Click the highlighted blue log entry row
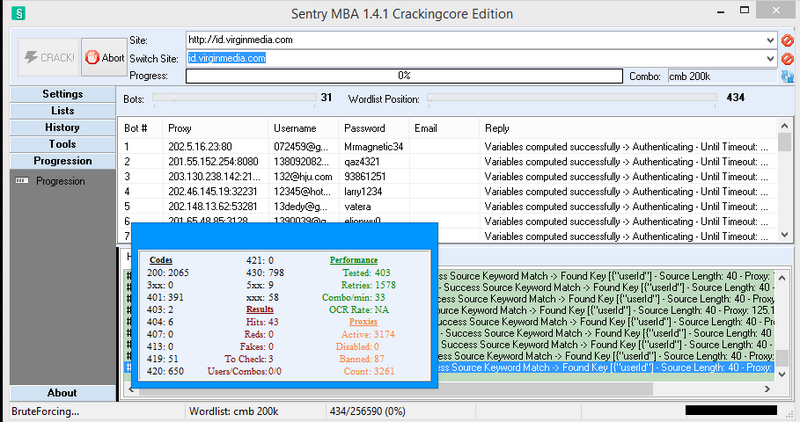800x422 pixels. [x=606, y=367]
